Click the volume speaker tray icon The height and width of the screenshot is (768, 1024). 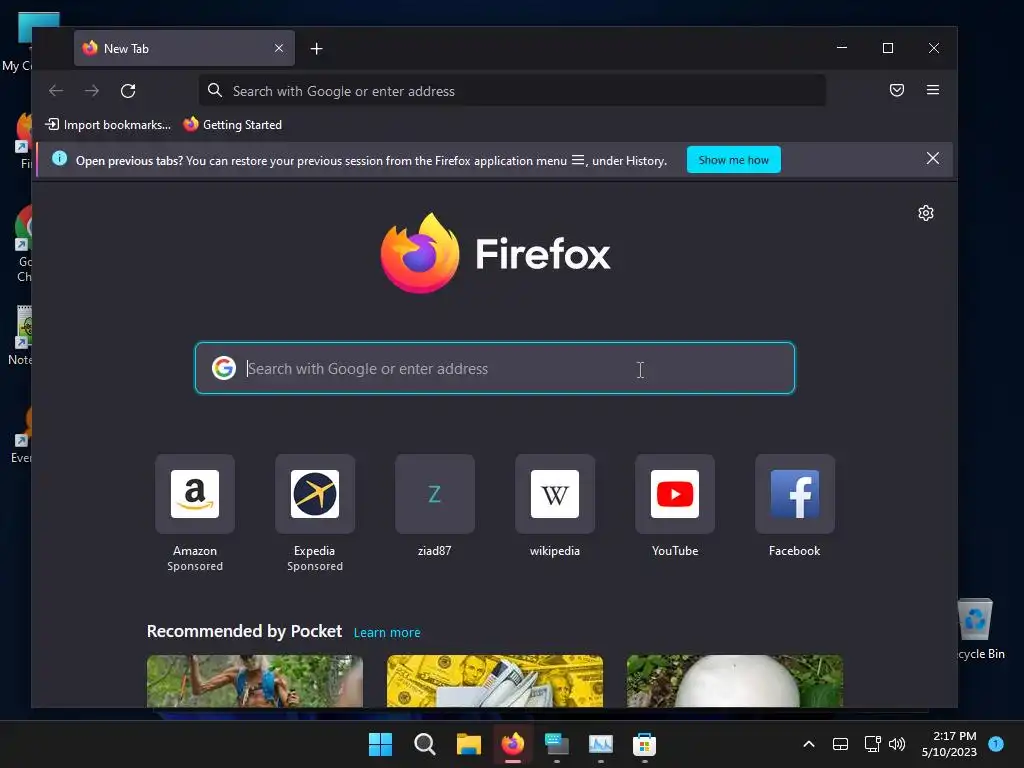tap(897, 744)
